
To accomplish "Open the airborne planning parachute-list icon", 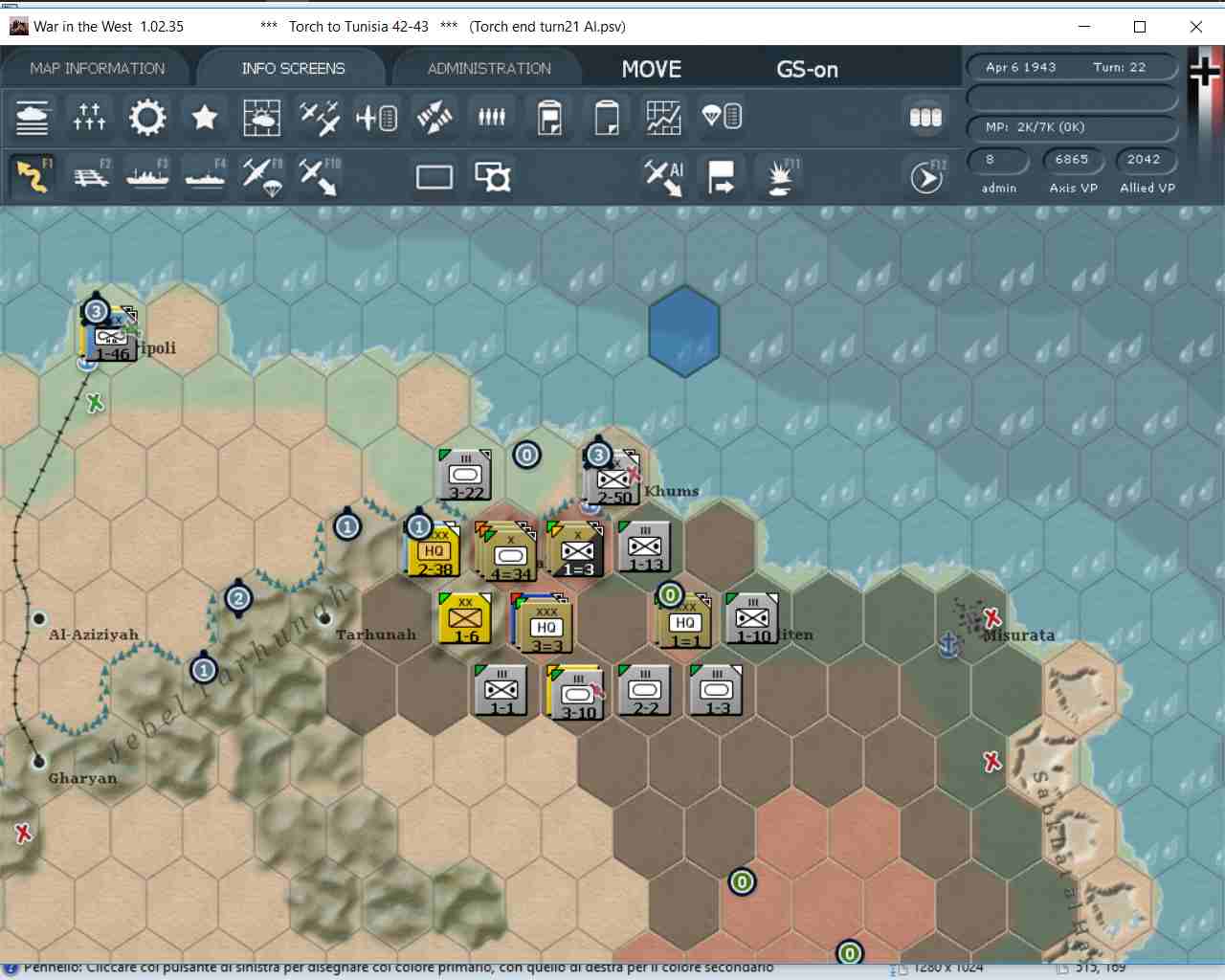I will 722,117.
